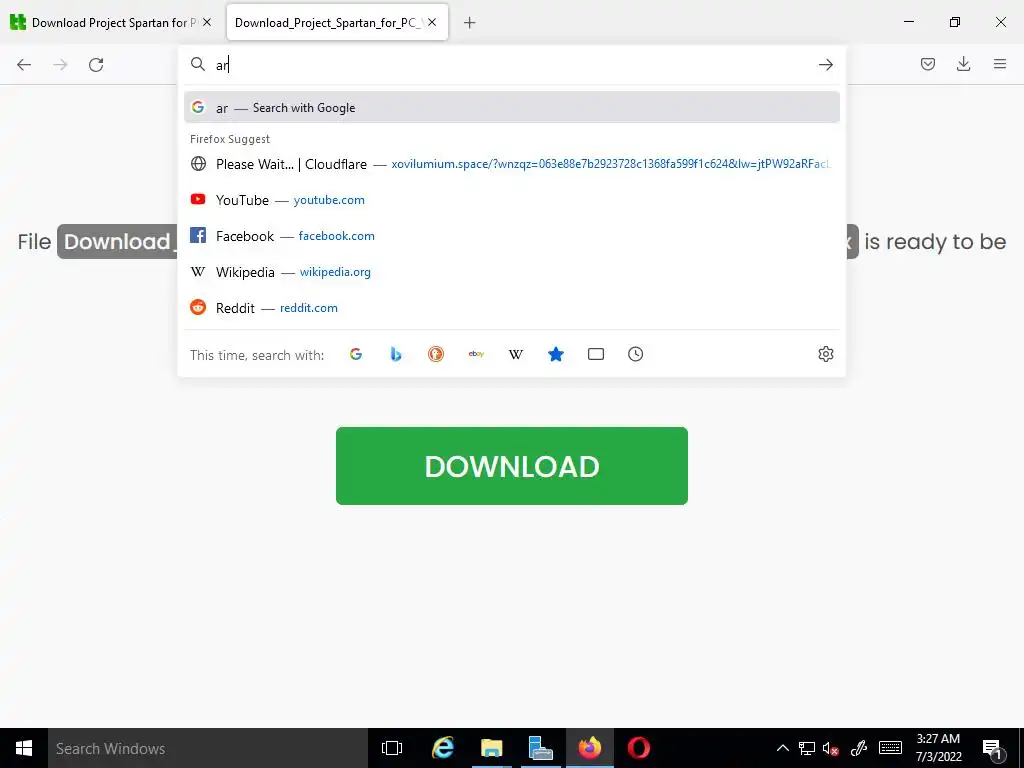Reload the current page
The height and width of the screenshot is (768, 1024).
click(96, 65)
